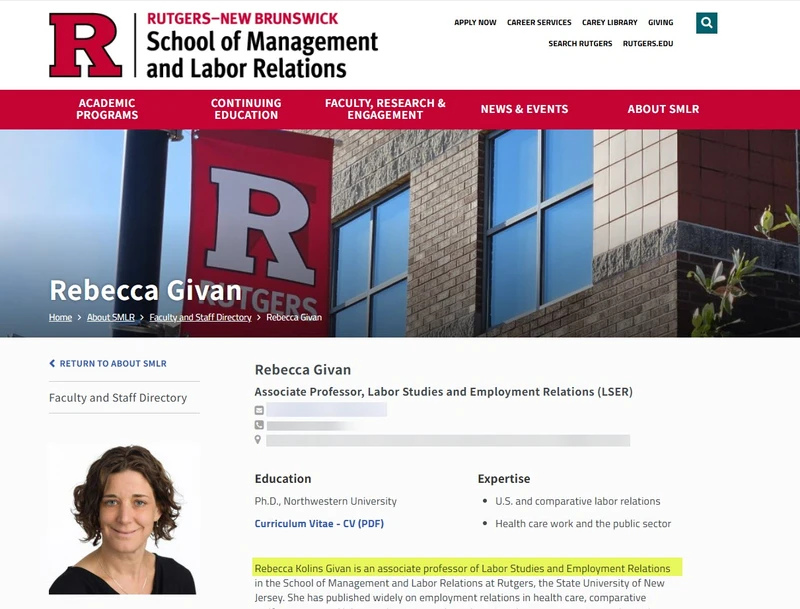Click the School of Management and Labor Relations title
800x609 pixels.
pyautogui.click(x=262, y=55)
